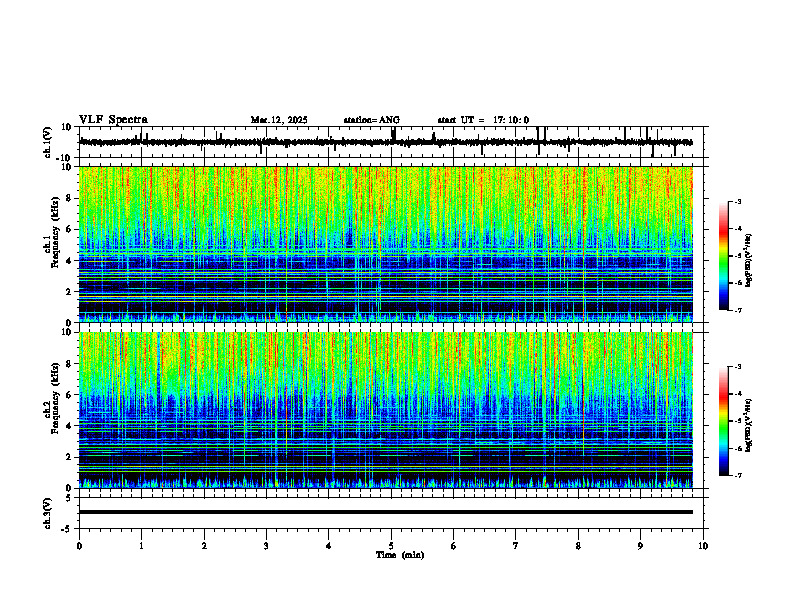This screenshot has width=792, height=612.
Task: Click the ch.1 voltage waveform trace
Action: point(385,142)
